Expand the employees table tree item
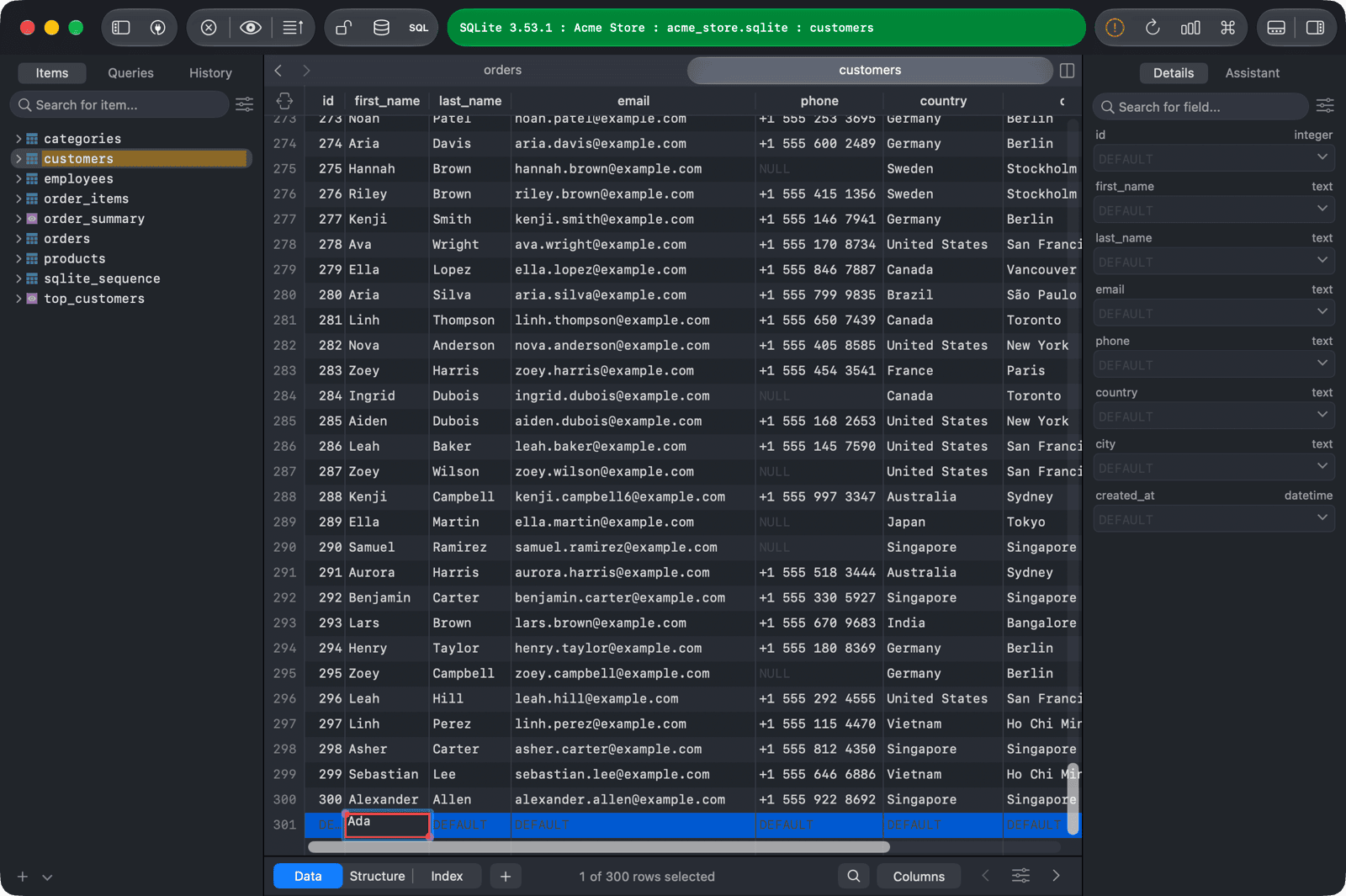 click(19, 178)
